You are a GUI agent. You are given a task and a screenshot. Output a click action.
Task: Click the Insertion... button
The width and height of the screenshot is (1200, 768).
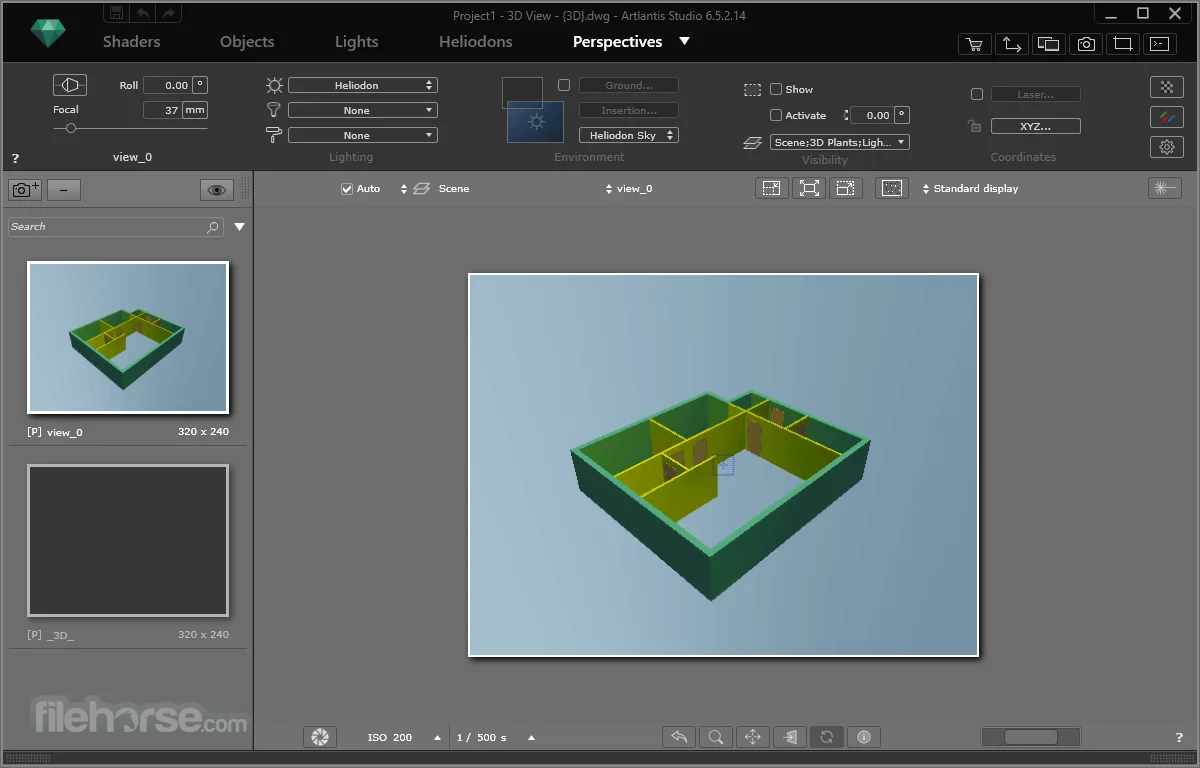[x=629, y=110]
